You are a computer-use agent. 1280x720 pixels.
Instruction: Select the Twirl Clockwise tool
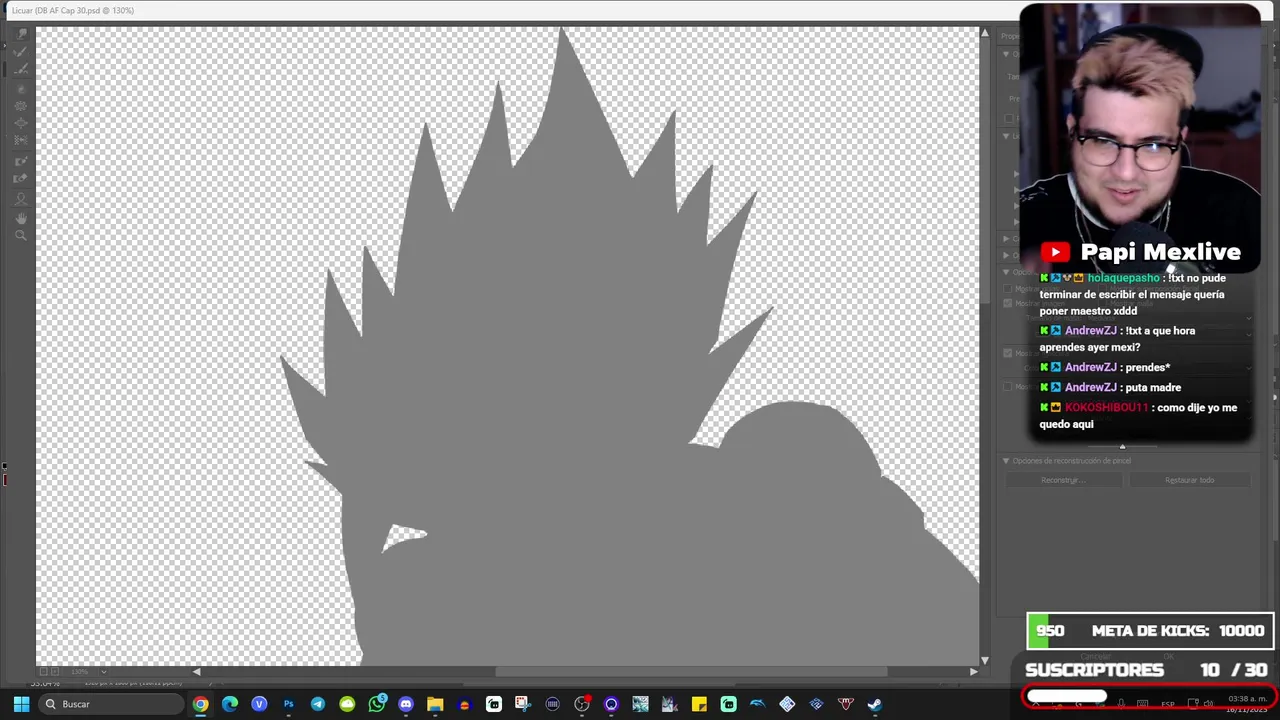pos(21,88)
